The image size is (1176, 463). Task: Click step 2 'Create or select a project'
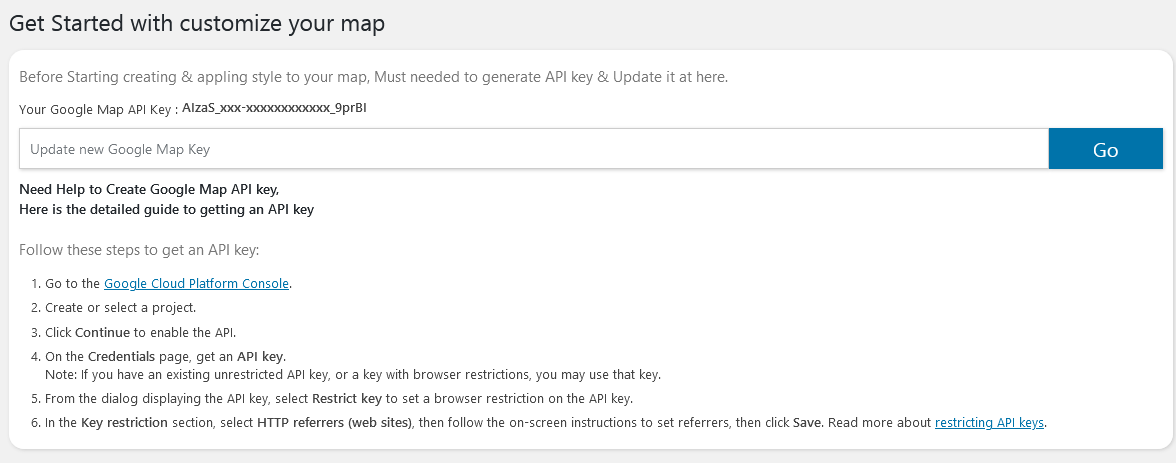click(x=121, y=308)
